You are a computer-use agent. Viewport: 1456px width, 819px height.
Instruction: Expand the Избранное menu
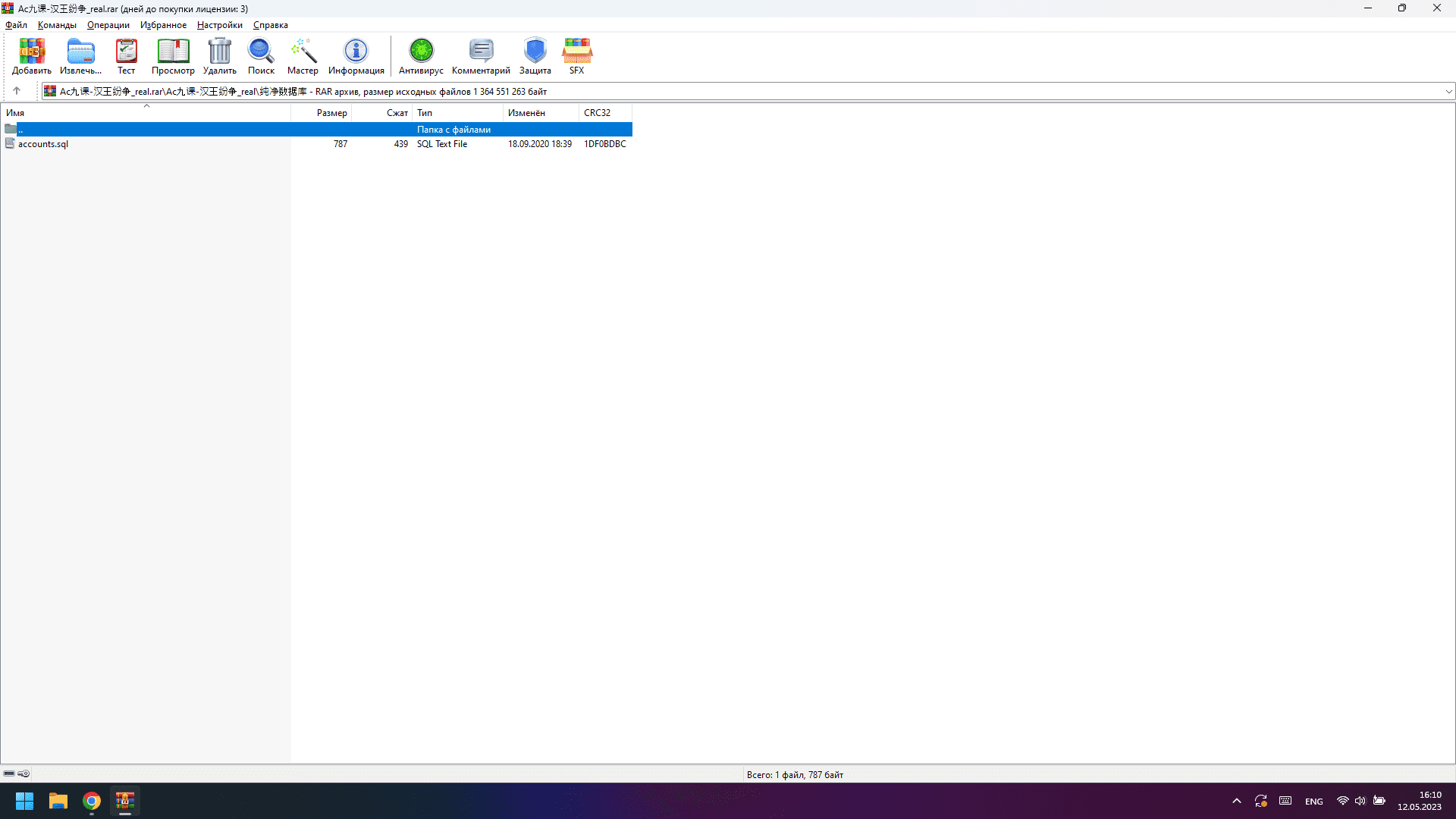pos(162,25)
